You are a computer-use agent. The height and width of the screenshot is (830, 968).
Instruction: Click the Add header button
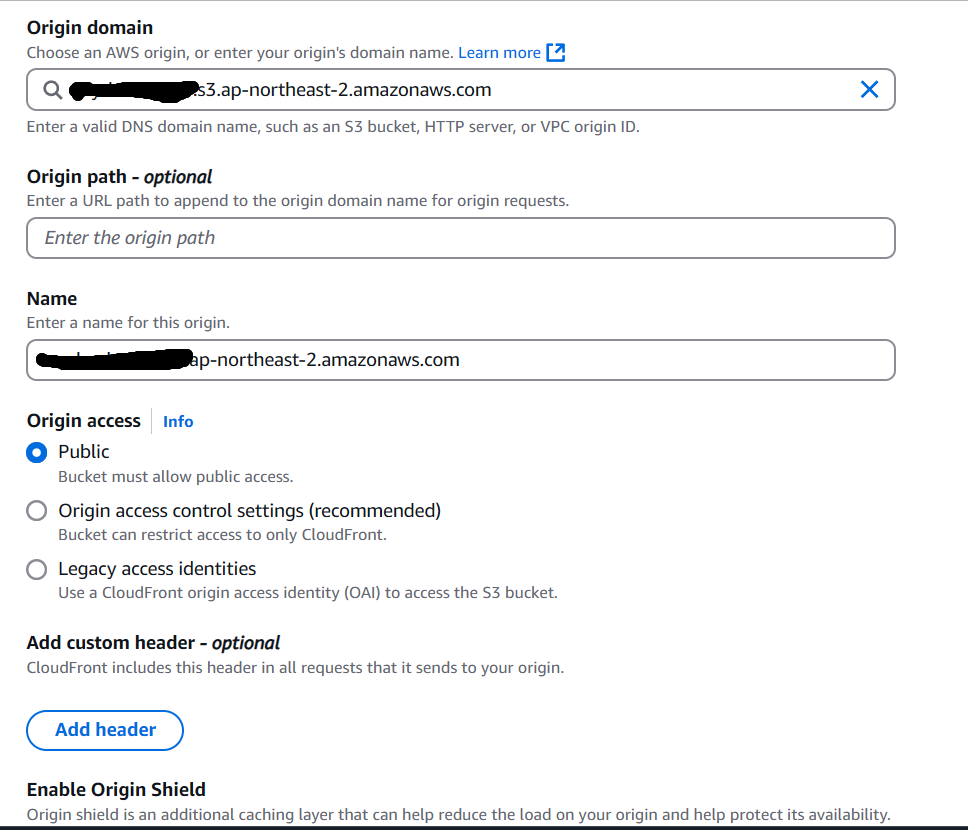105,730
